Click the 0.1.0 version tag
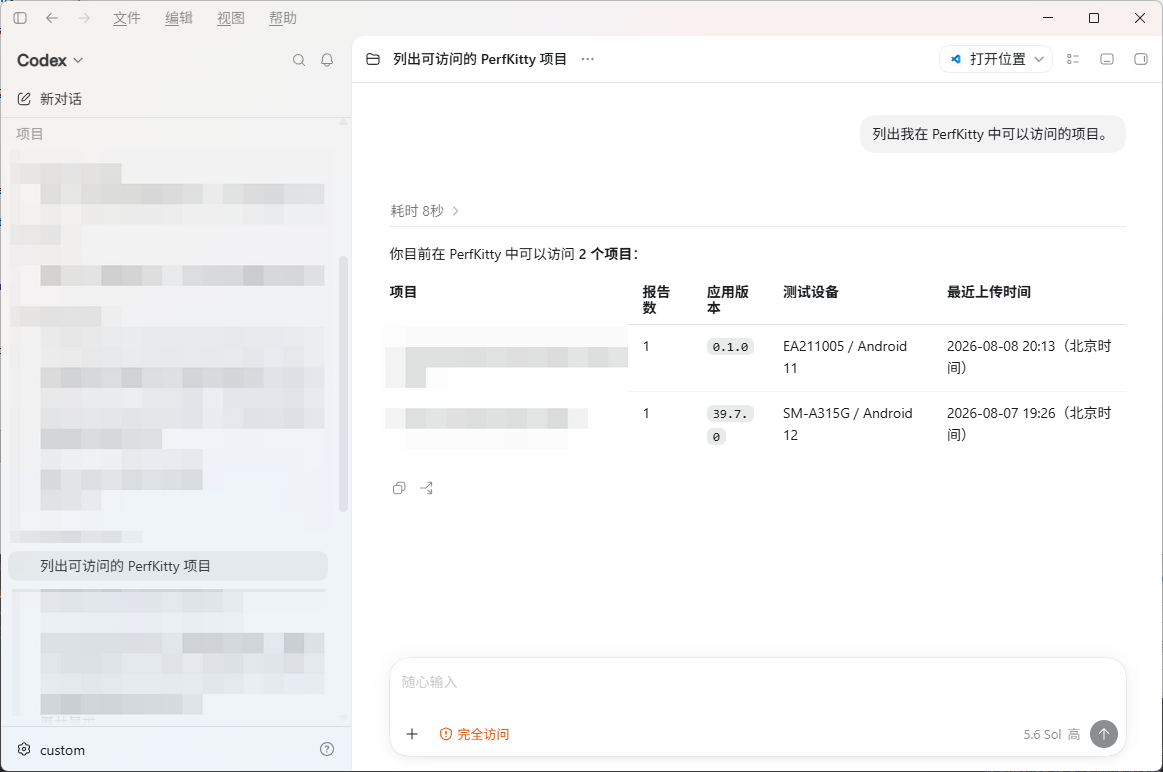Viewport: 1163px width, 772px height. (x=730, y=346)
